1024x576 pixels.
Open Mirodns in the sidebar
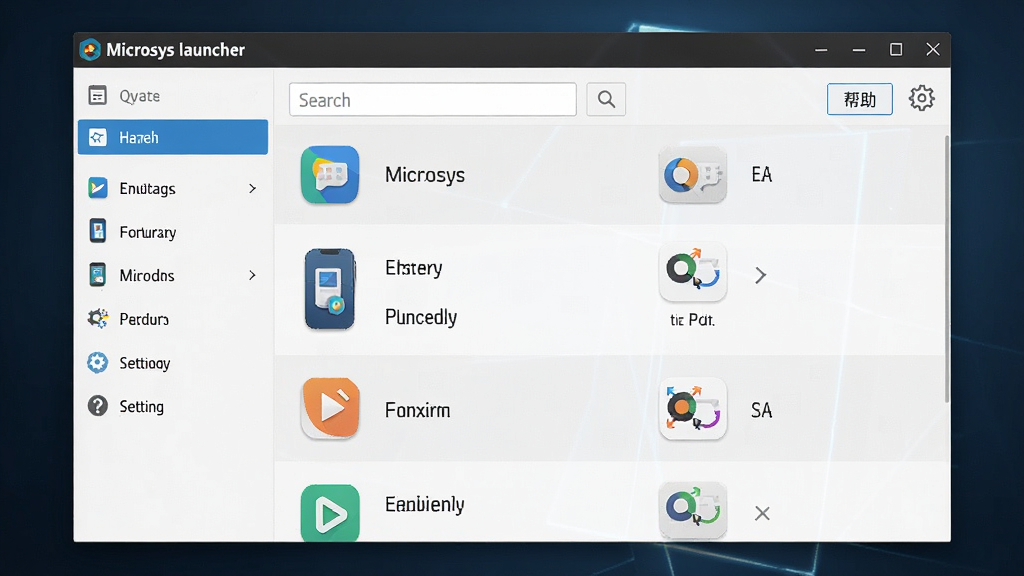click(172, 275)
